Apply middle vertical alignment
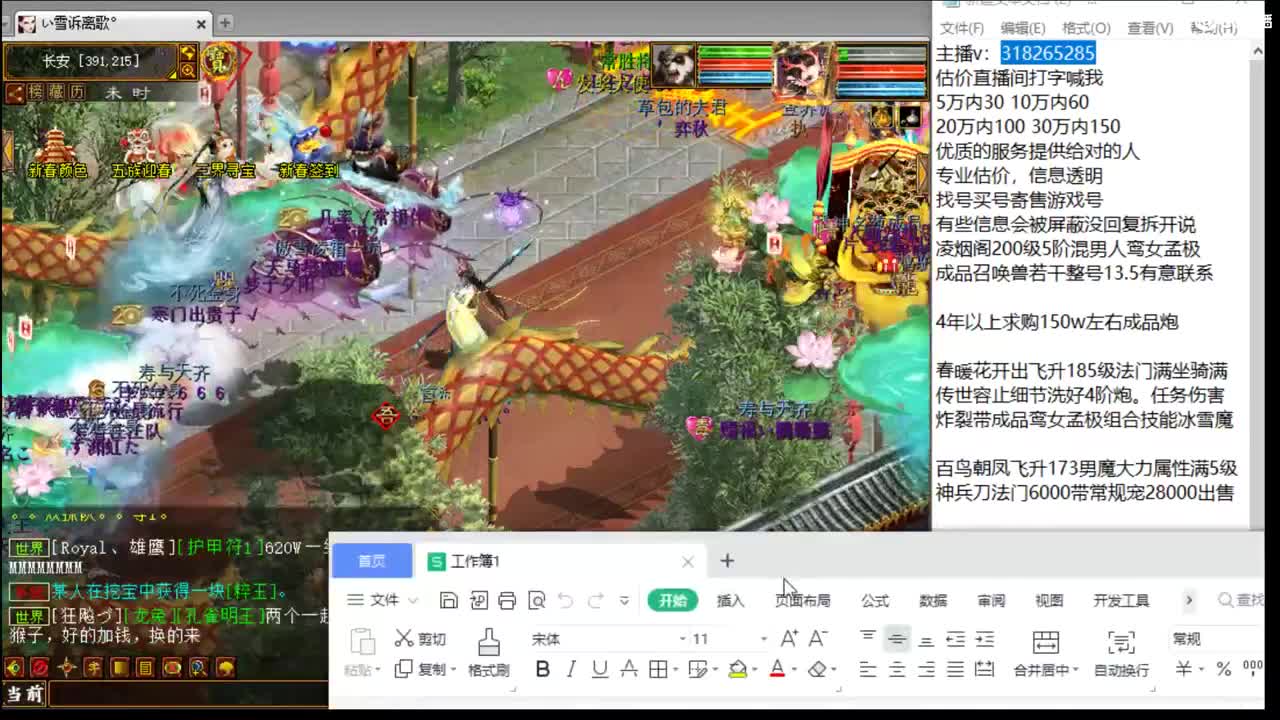The image size is (1280, 720). (x=897, y=638)
